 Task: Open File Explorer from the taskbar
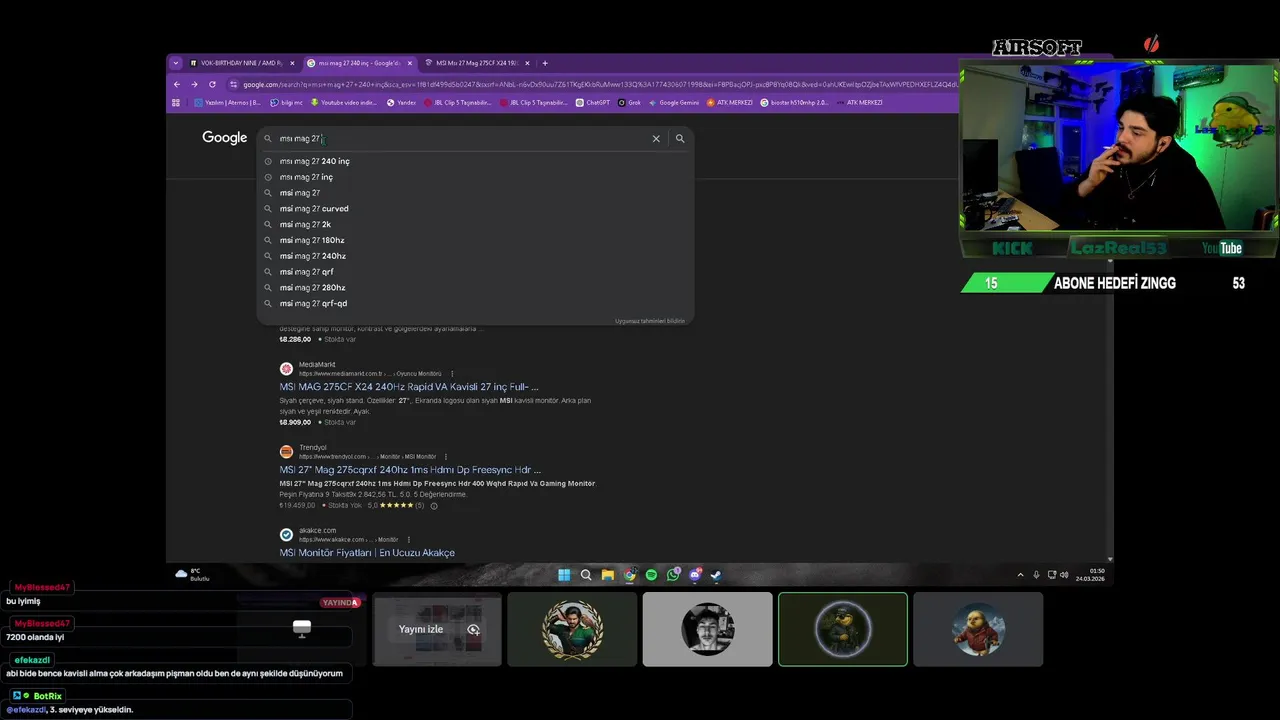607,575
